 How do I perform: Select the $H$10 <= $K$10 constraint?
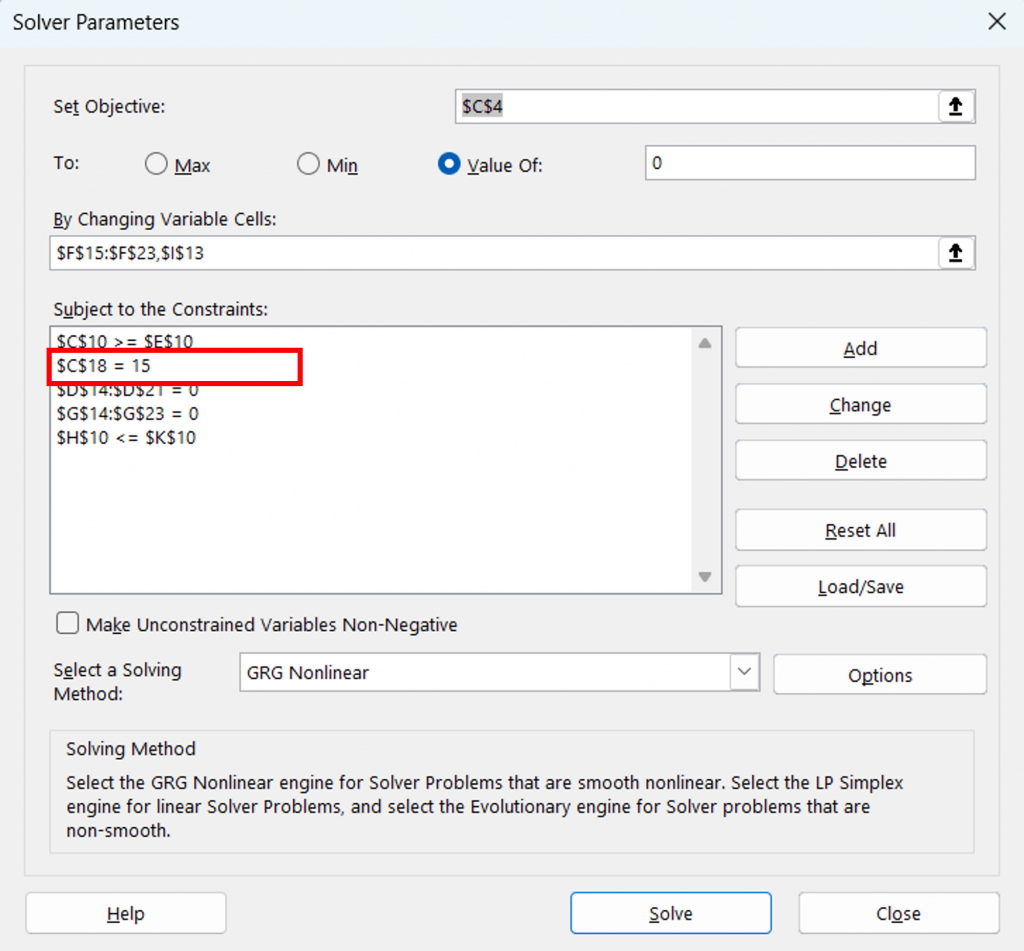pyautogui.click(x=126, y=437)
